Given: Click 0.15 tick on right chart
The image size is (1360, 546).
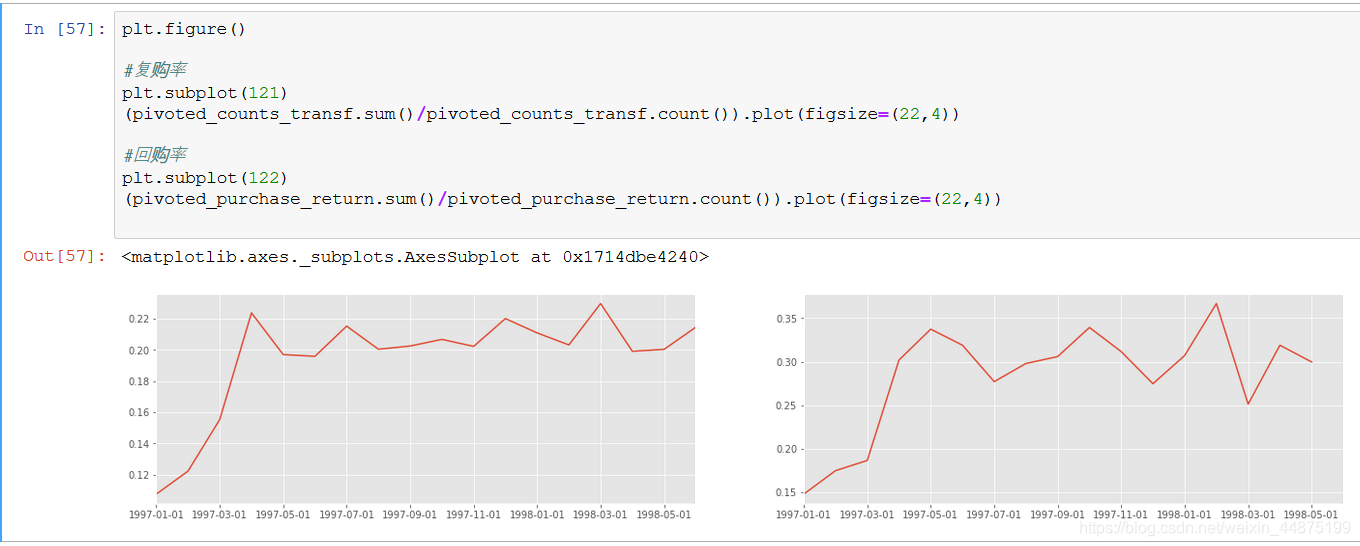Looking at the screenshot, I should coord(786,493).
